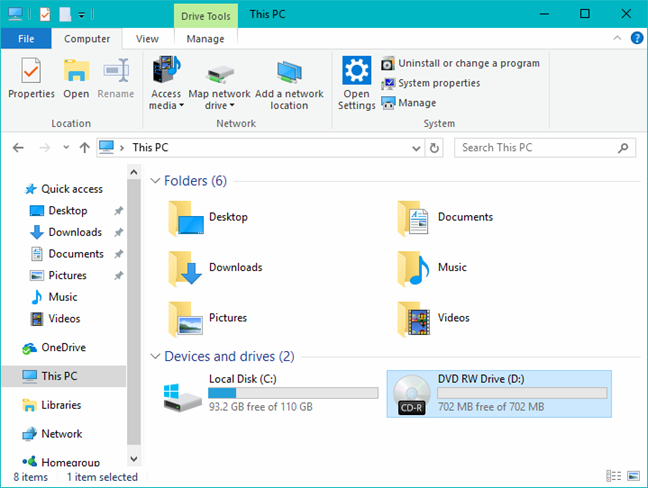This screenshot has height=488, width=648.
Task: Click the Up one level arrow
Action: point(85,148)
